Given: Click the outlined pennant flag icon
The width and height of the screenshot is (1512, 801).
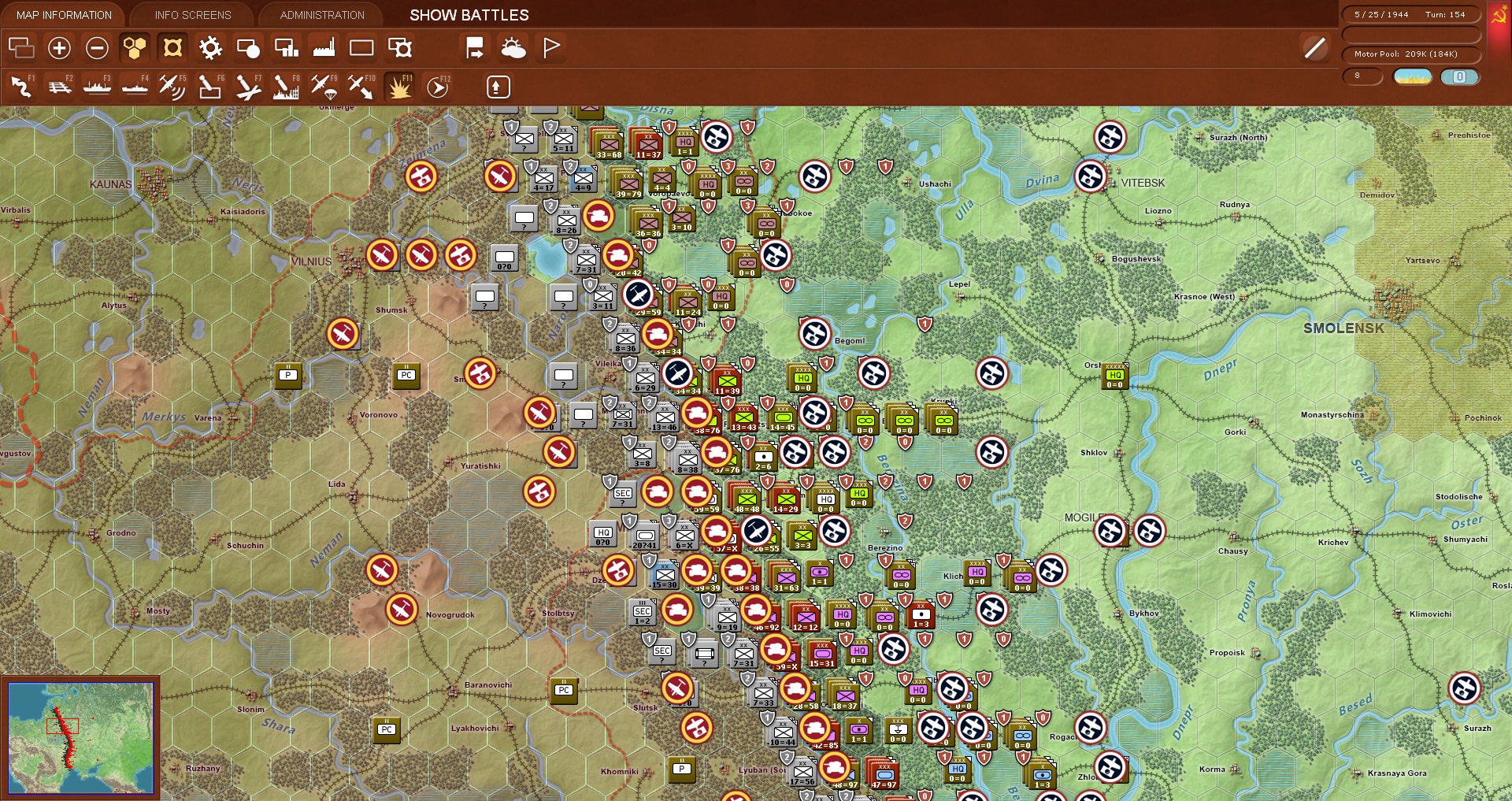Looking at the screenshot, I should click(x=551, y=48).
